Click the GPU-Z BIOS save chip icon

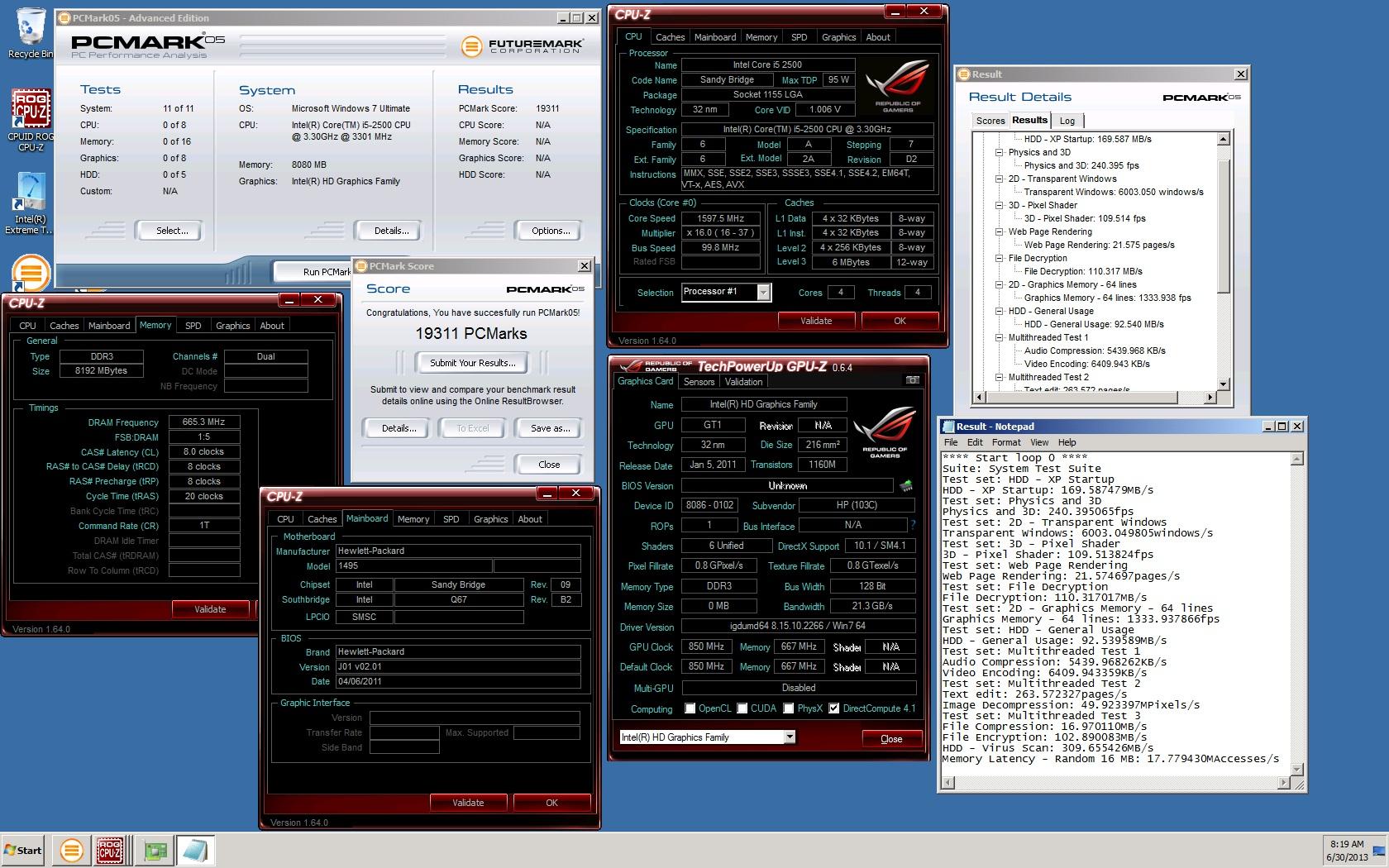907,486
